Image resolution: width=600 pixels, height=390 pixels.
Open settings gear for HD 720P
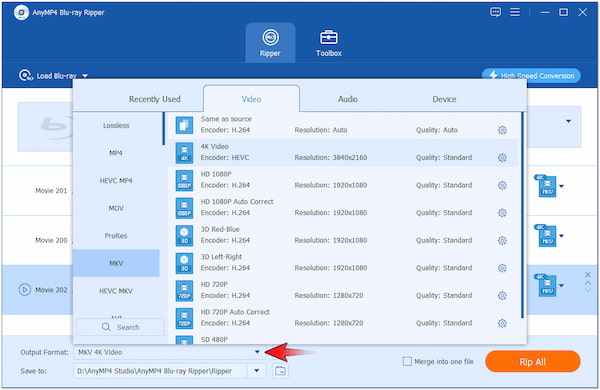point(502,295)
